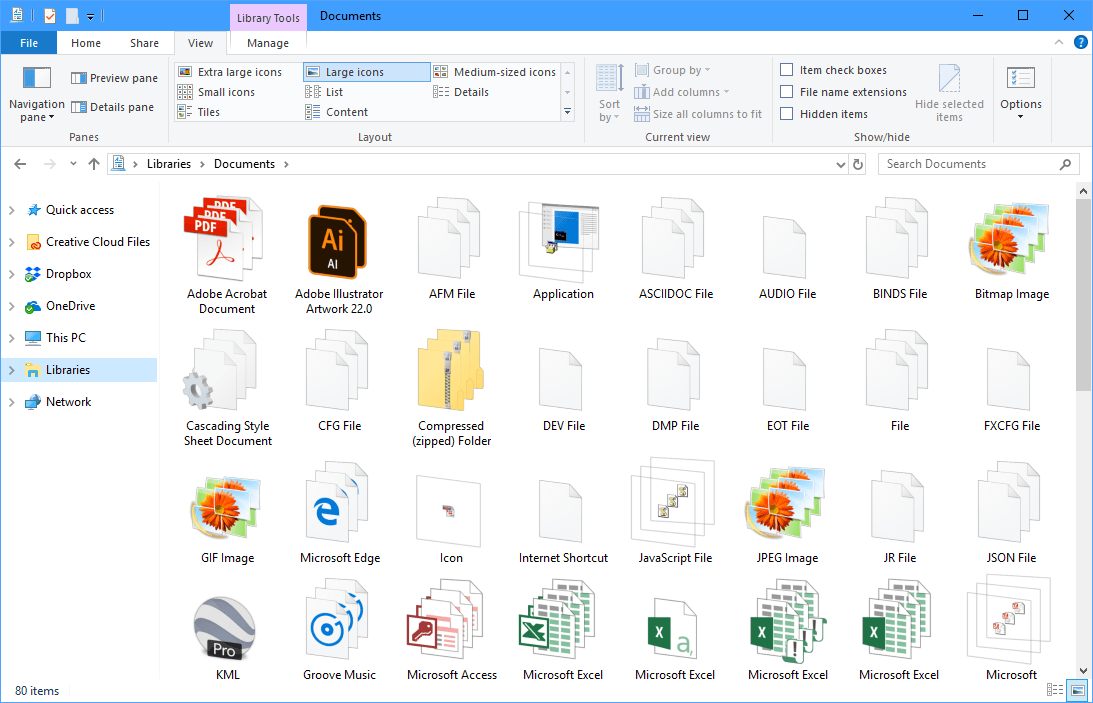Check the Hidden items checkbox

[787, 114]
